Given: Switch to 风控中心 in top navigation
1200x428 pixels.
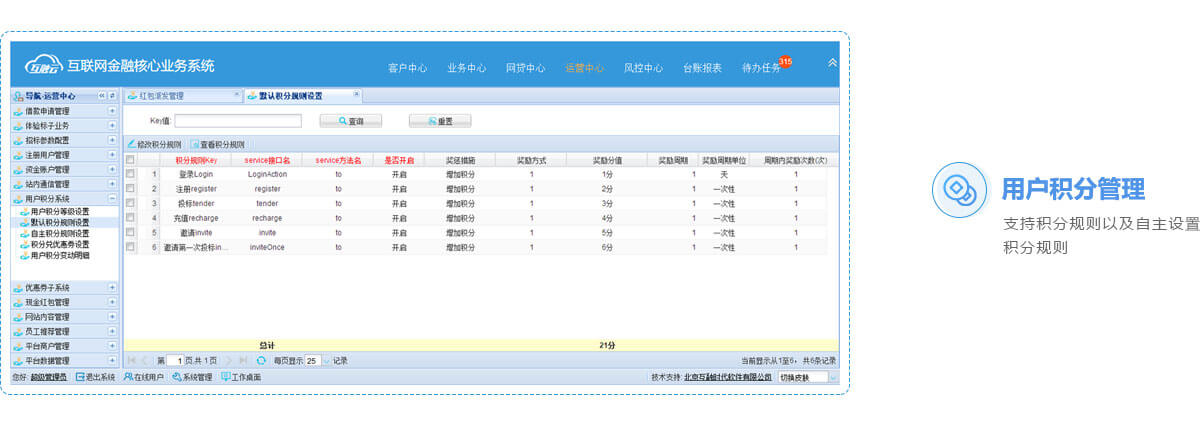Looking at the screenshot, I should pyautogui.click(x=643, y=68).
